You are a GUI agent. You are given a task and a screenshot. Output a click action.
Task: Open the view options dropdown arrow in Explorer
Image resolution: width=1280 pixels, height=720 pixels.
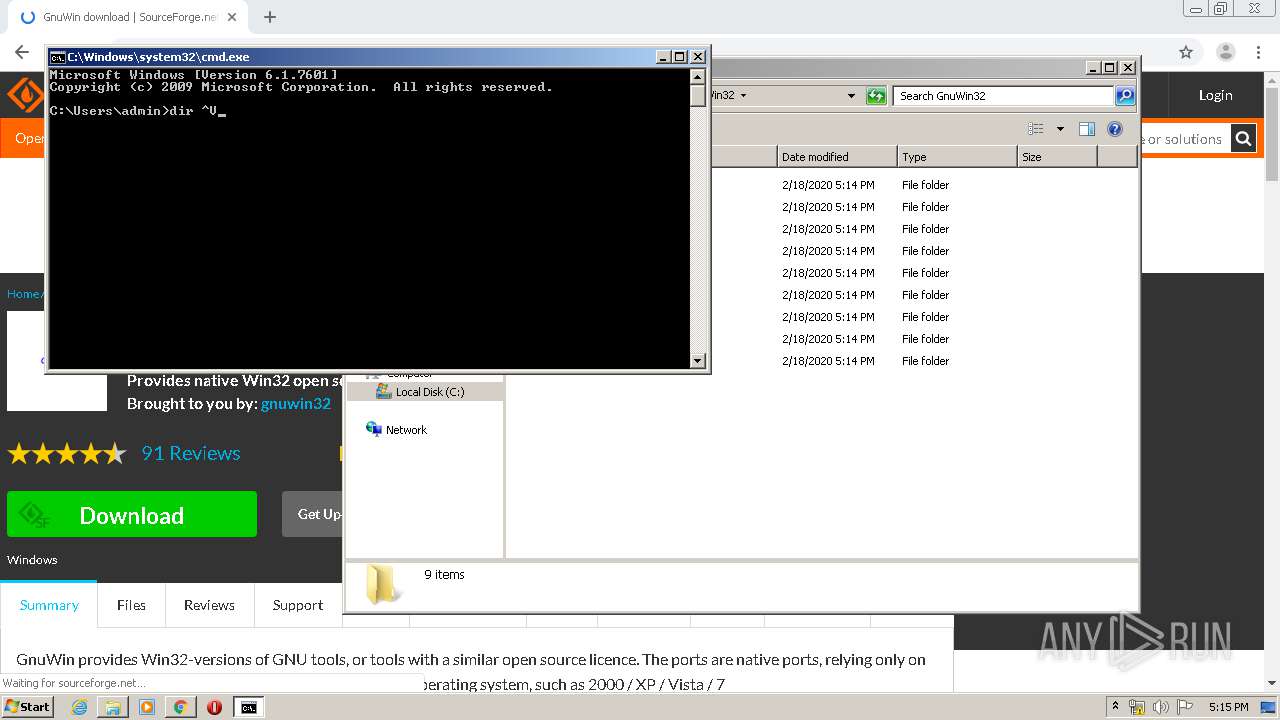coord(1060,129)
